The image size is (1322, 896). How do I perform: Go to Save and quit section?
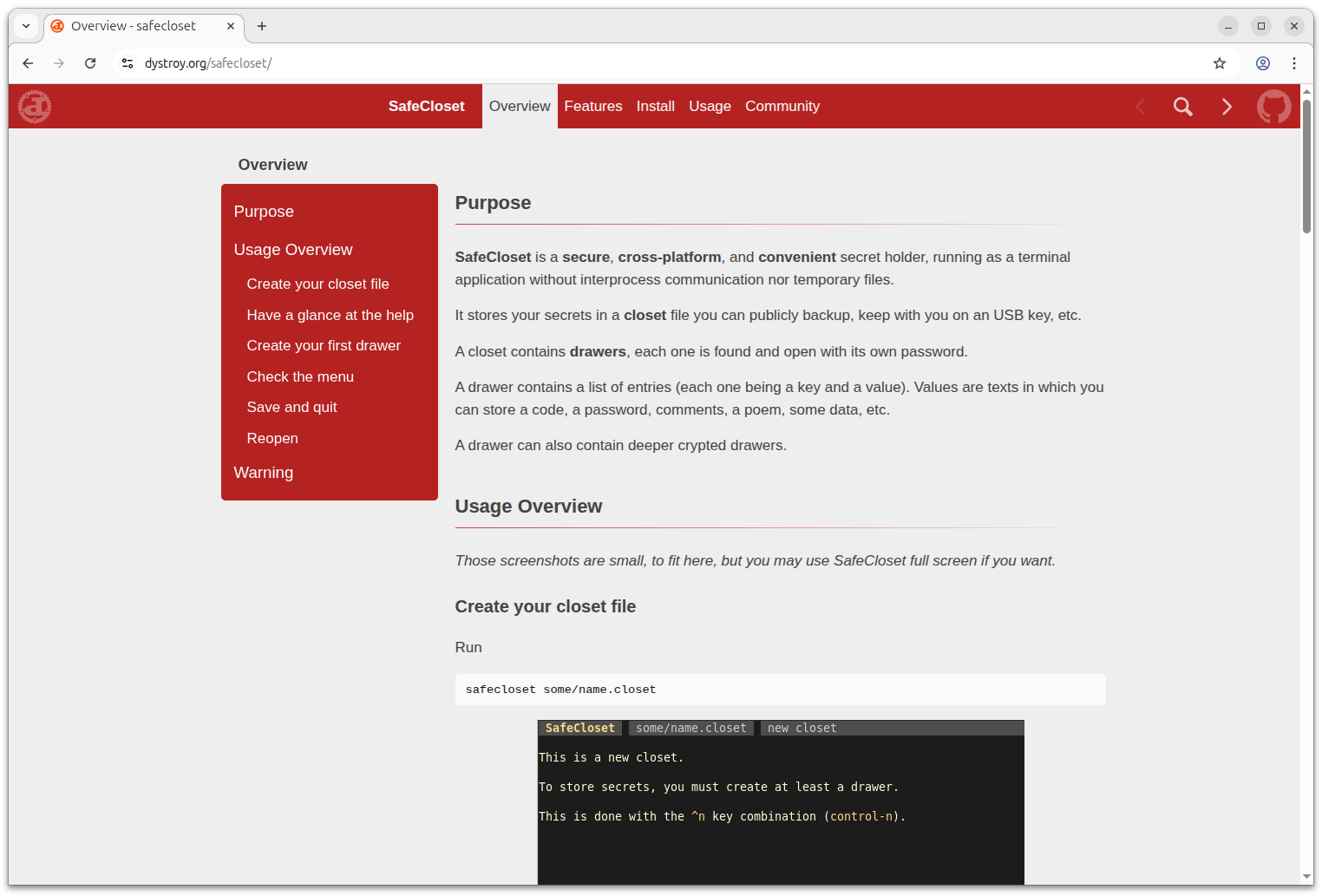(x=291, y=408)
